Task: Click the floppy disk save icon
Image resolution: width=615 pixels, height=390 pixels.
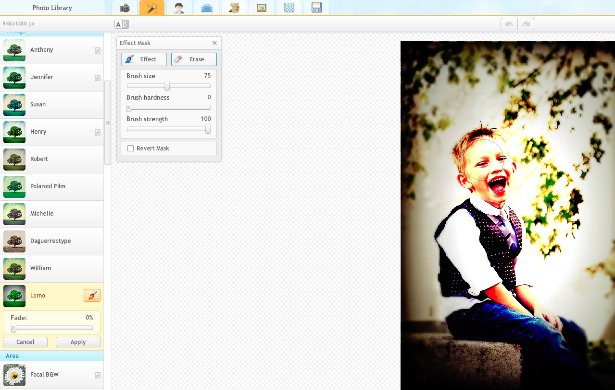Action: click(x=317, y=8)
